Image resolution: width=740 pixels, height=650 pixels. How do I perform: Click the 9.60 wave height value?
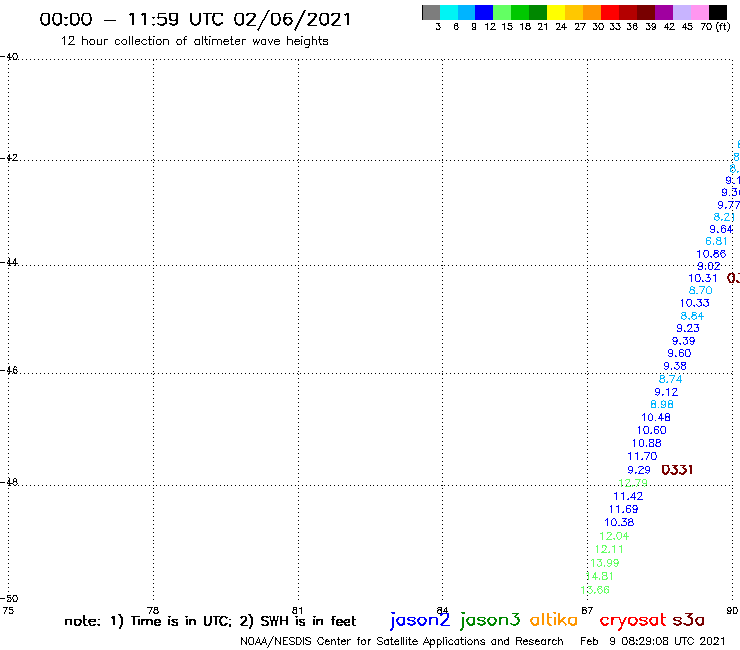pyautogui.click(x=679, y=354)
